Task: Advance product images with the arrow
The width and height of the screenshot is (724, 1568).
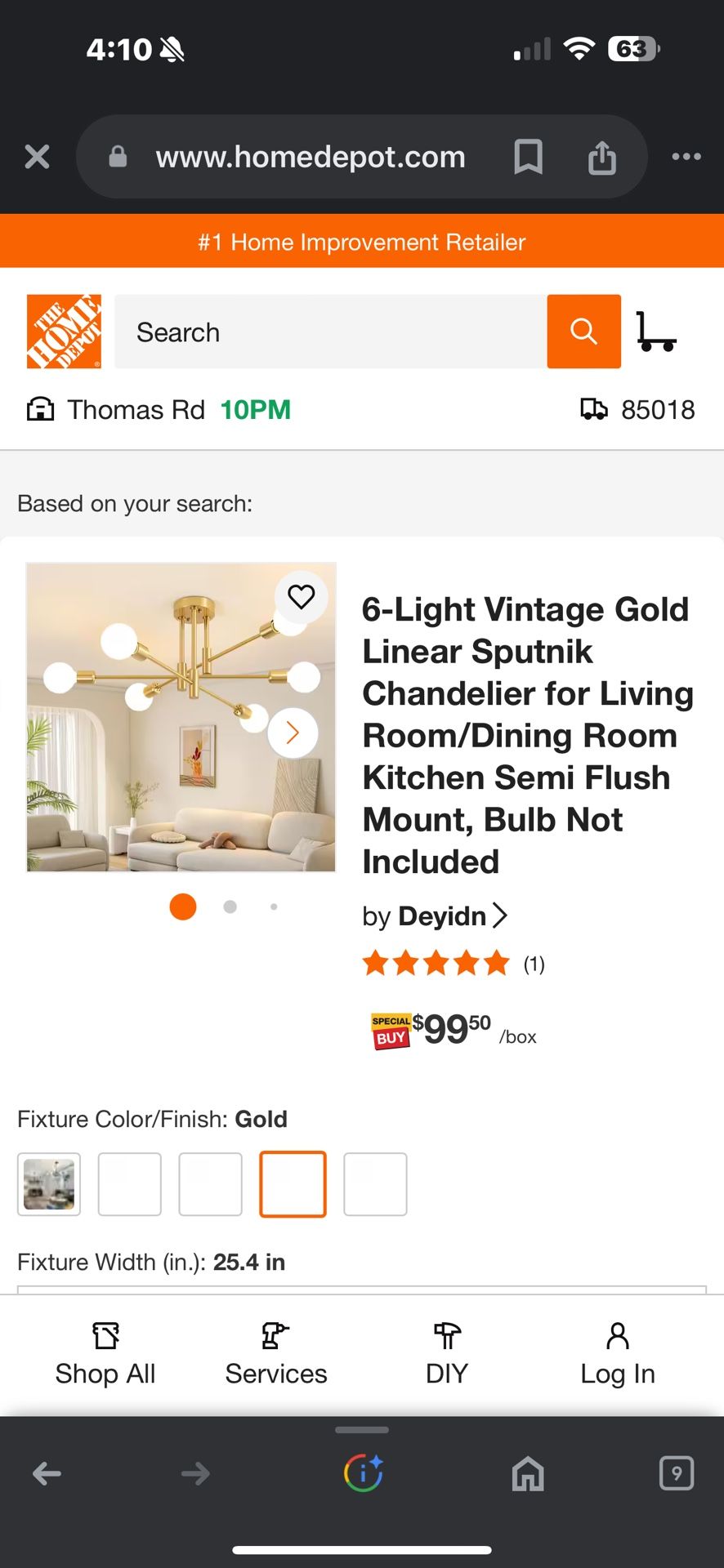Action: pos(292,733)
